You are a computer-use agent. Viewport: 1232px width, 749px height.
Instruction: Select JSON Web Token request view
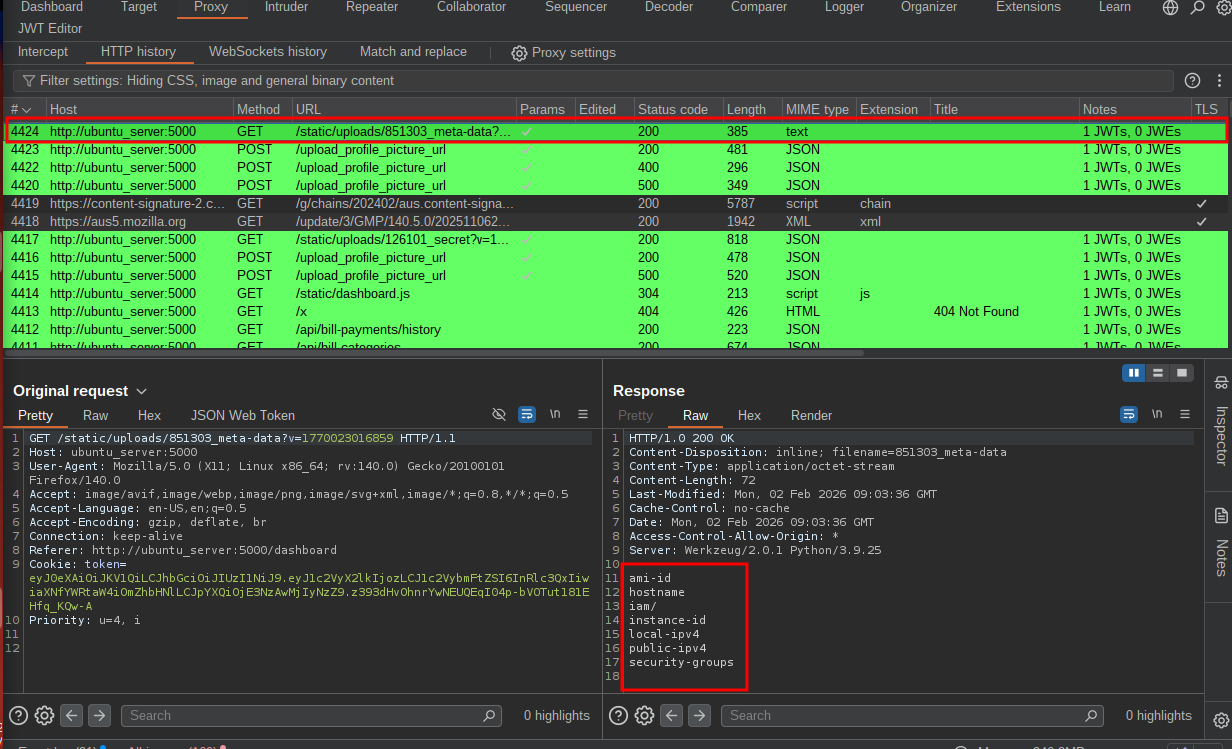243,415
